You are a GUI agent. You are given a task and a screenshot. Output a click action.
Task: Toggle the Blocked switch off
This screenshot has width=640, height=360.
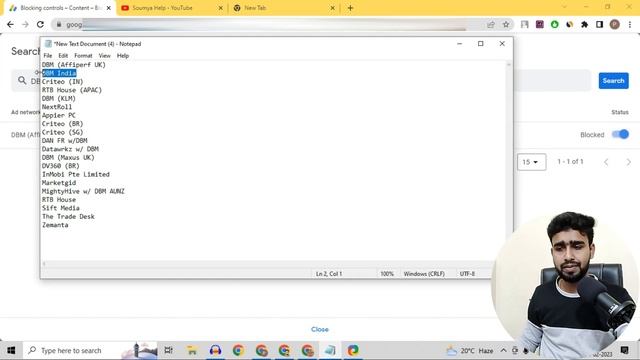(620, 134)
